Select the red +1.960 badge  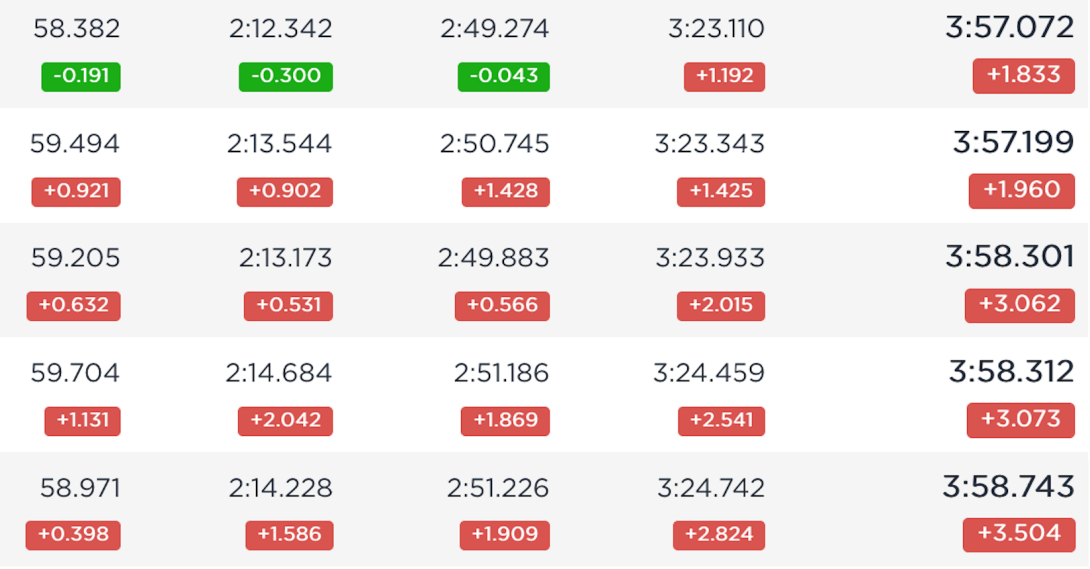[1021, 191]
